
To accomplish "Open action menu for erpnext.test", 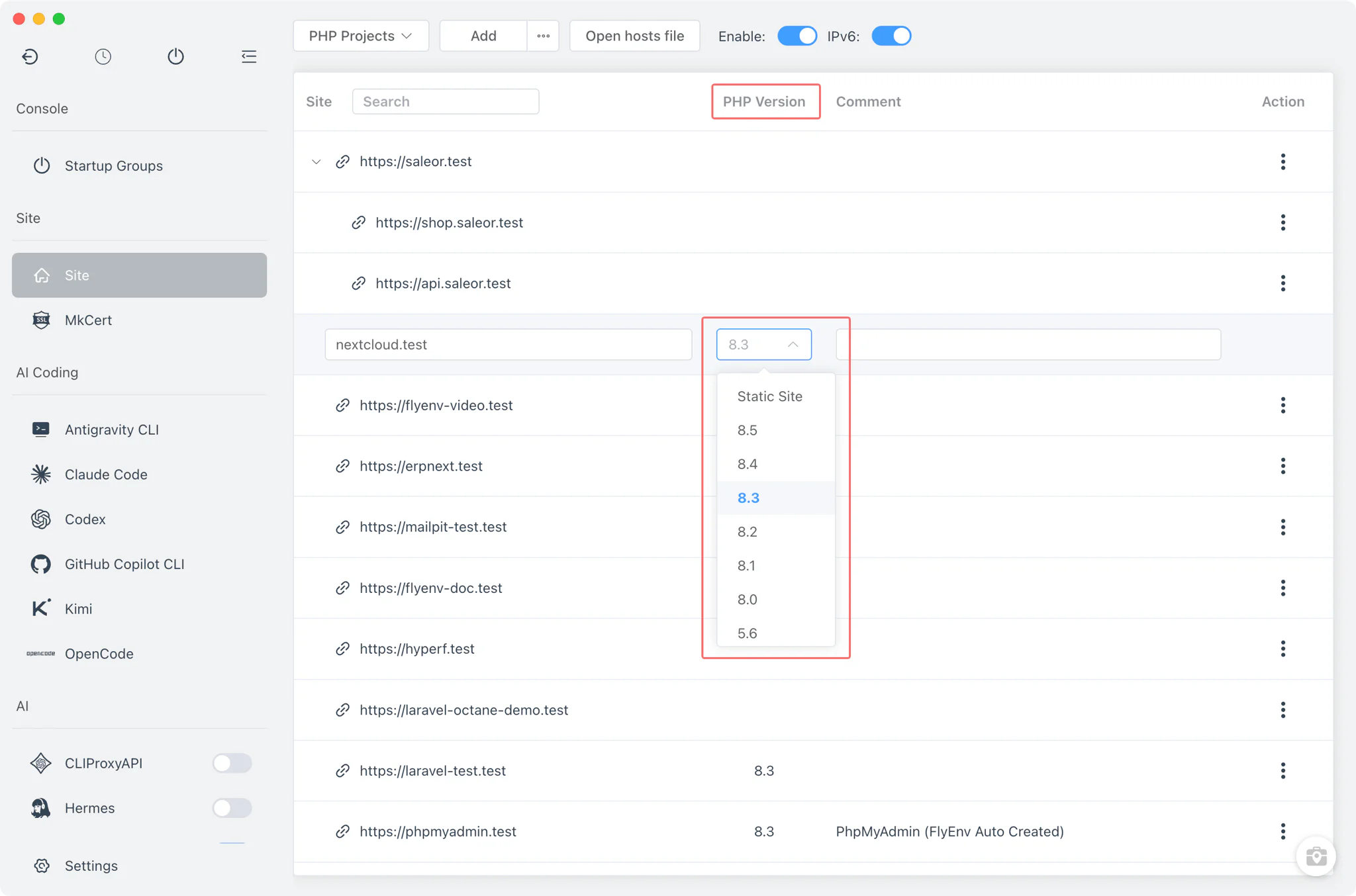I will coord(1283,466).
